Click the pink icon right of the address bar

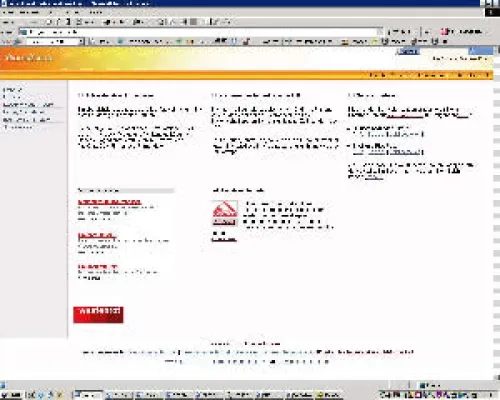click(444, 32)
